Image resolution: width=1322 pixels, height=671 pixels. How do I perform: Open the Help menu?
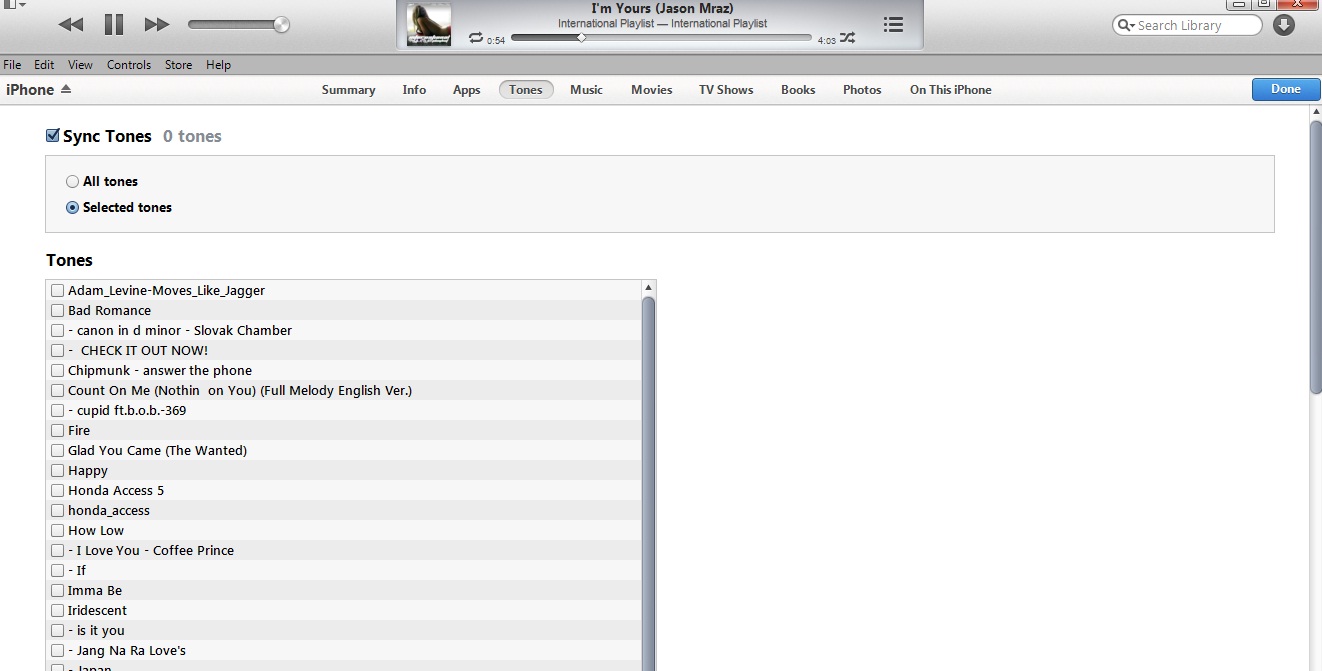pyautogui.click(x=218, y=65)
